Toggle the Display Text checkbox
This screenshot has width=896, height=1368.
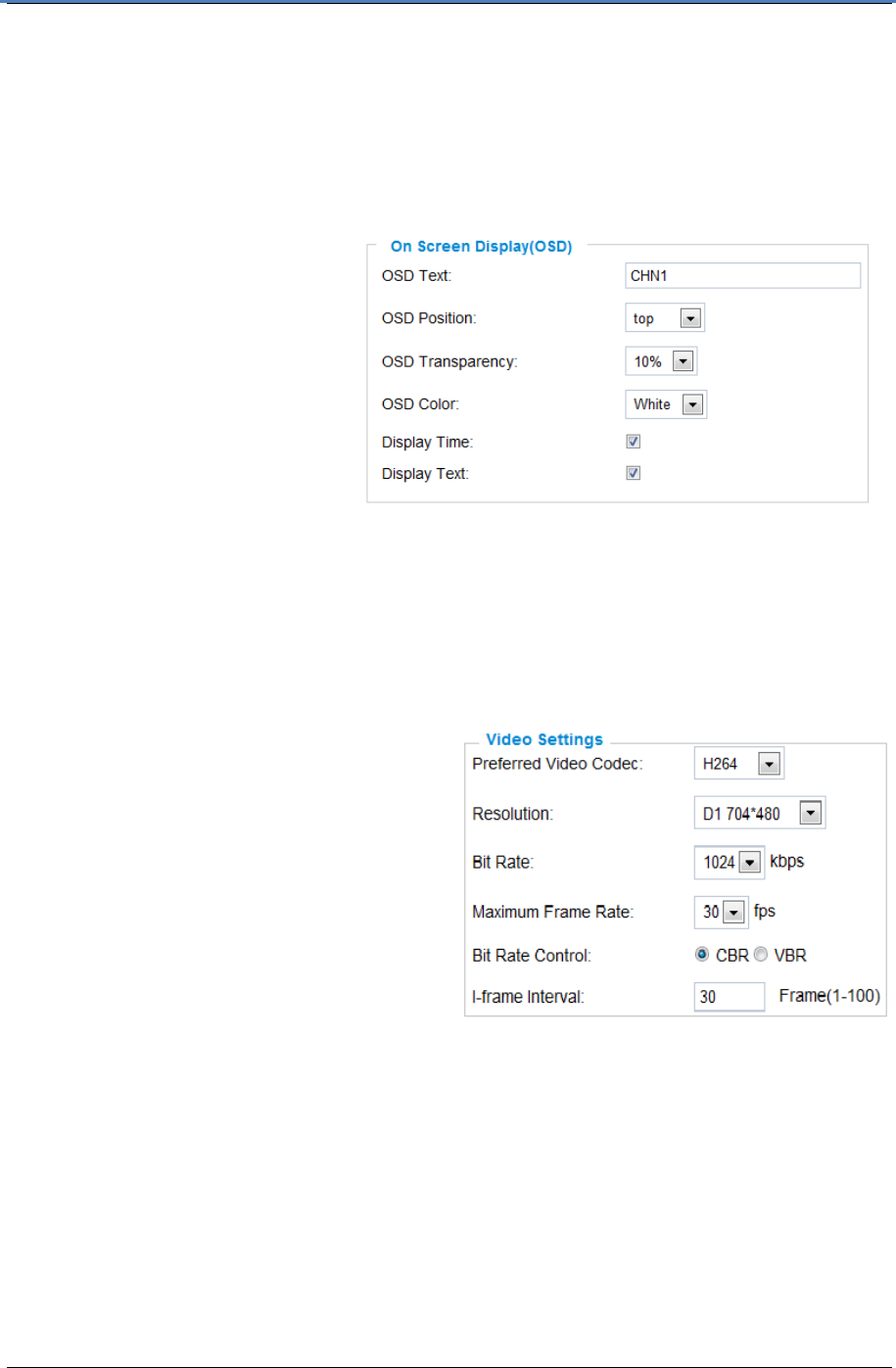tap(634, 473)
